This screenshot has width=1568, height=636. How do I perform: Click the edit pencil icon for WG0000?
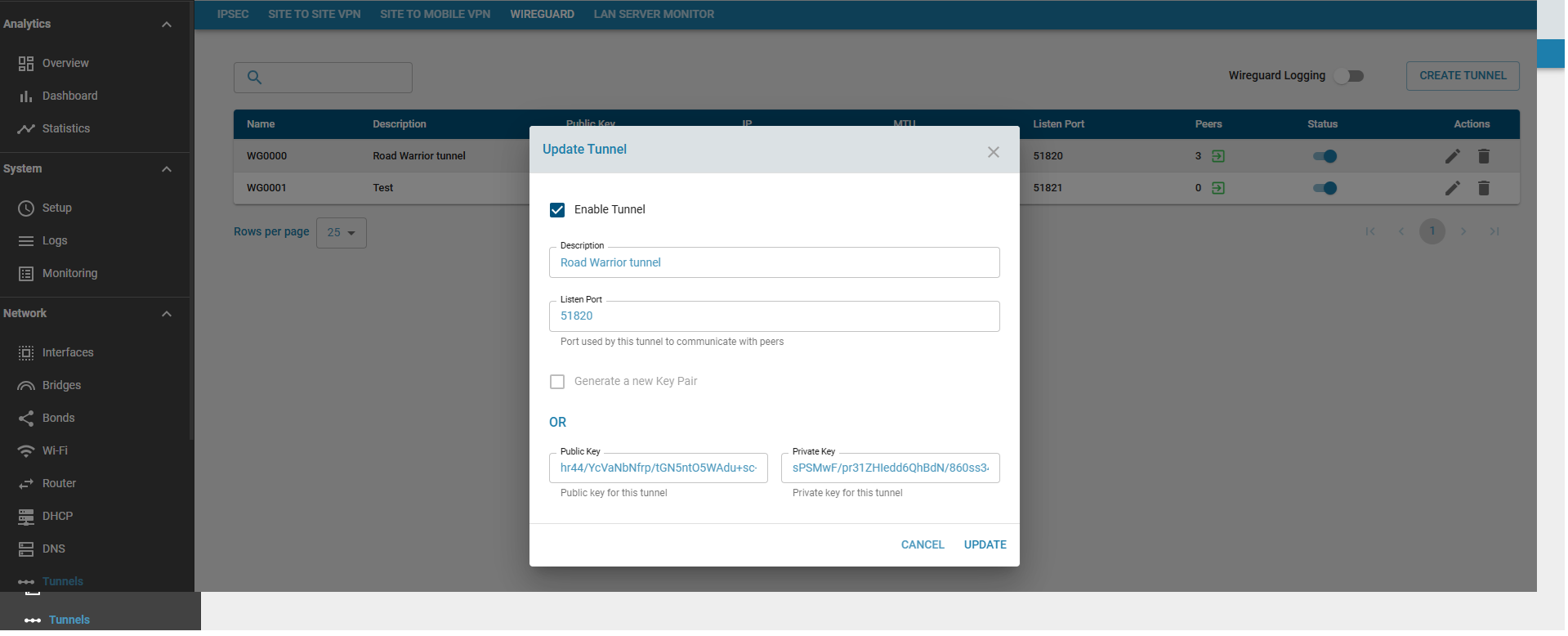tap(1452, 156)
